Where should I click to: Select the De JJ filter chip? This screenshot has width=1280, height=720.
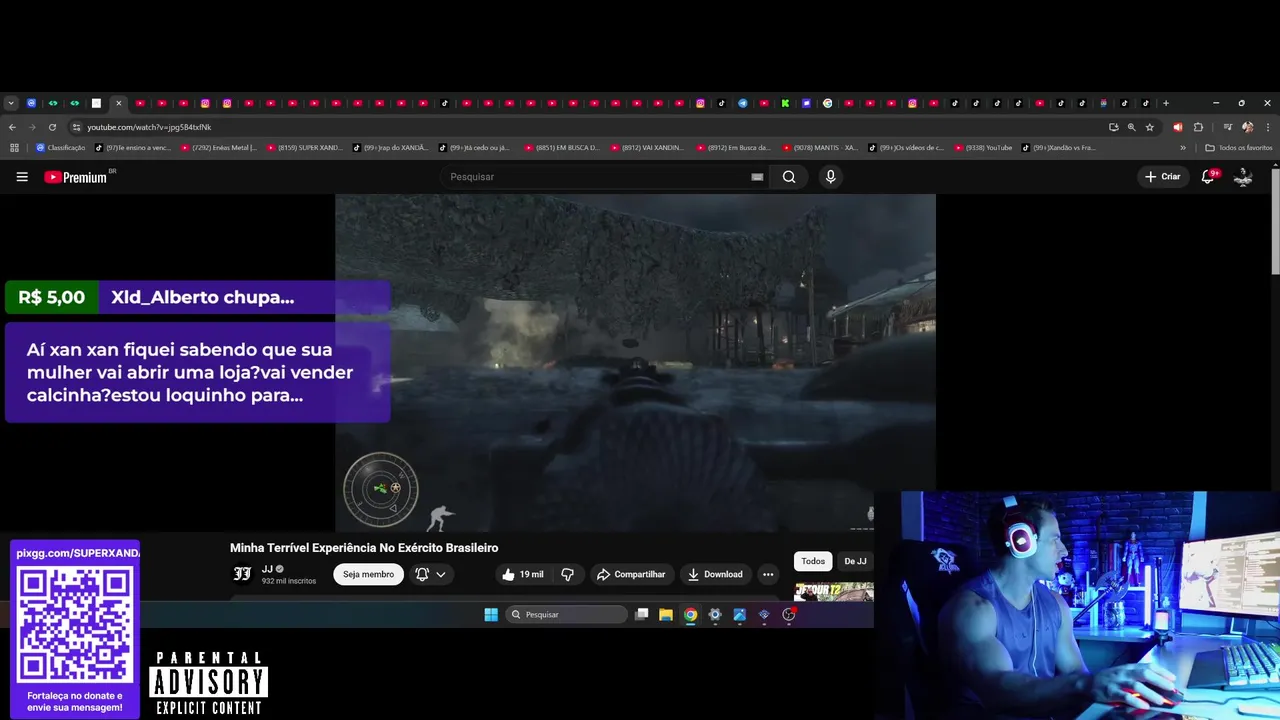click(855, 561)
